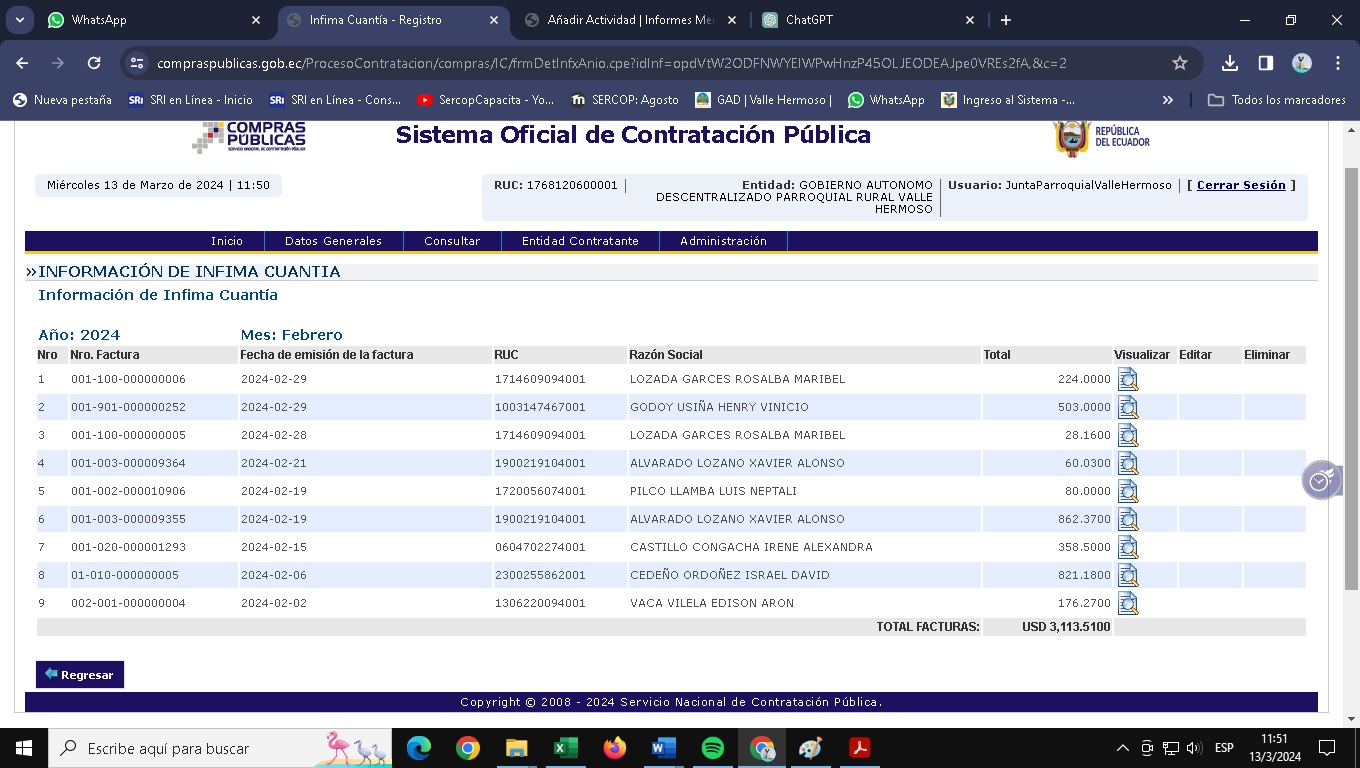The image size is (1360, 768).
Task: Bookmark this page with the star icon
Action: pyautogui.click(x=1180, y=63)
